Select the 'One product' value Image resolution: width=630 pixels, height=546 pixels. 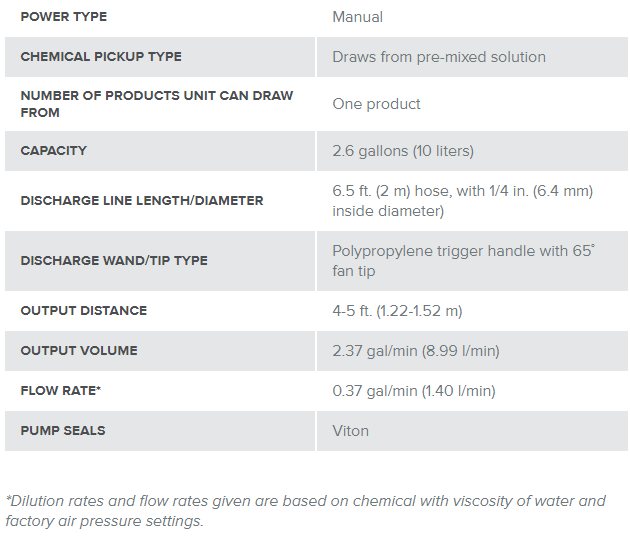(x=376, y=104)
